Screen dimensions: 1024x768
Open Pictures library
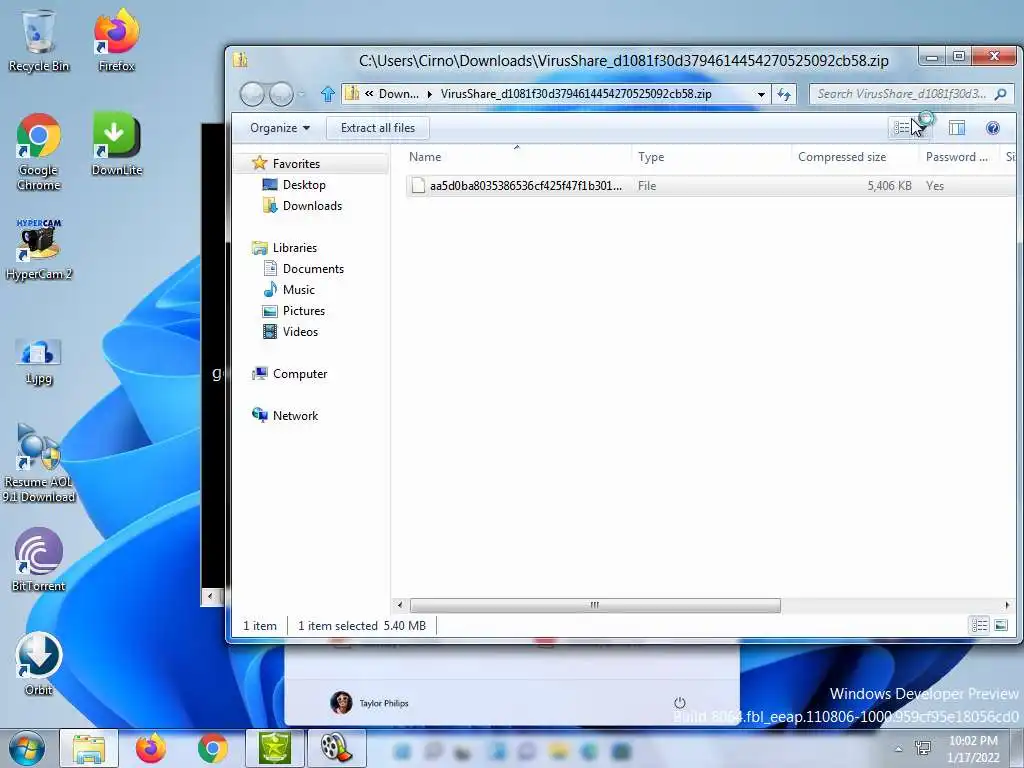tap(304, 310)
